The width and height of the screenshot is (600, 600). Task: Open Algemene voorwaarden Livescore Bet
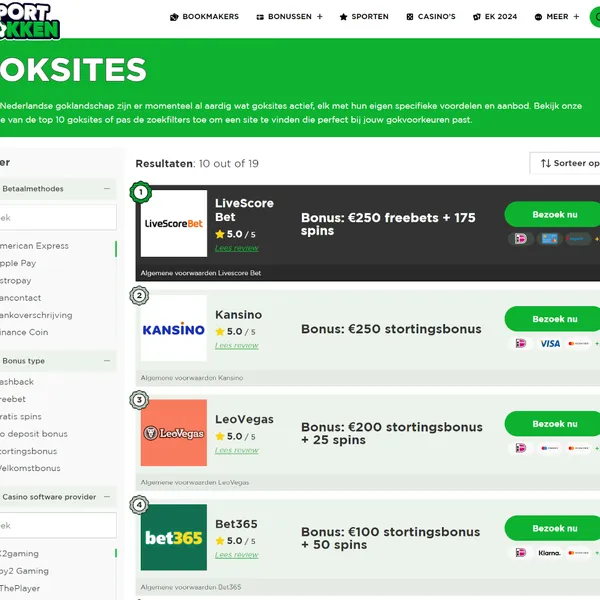[201, 273]
